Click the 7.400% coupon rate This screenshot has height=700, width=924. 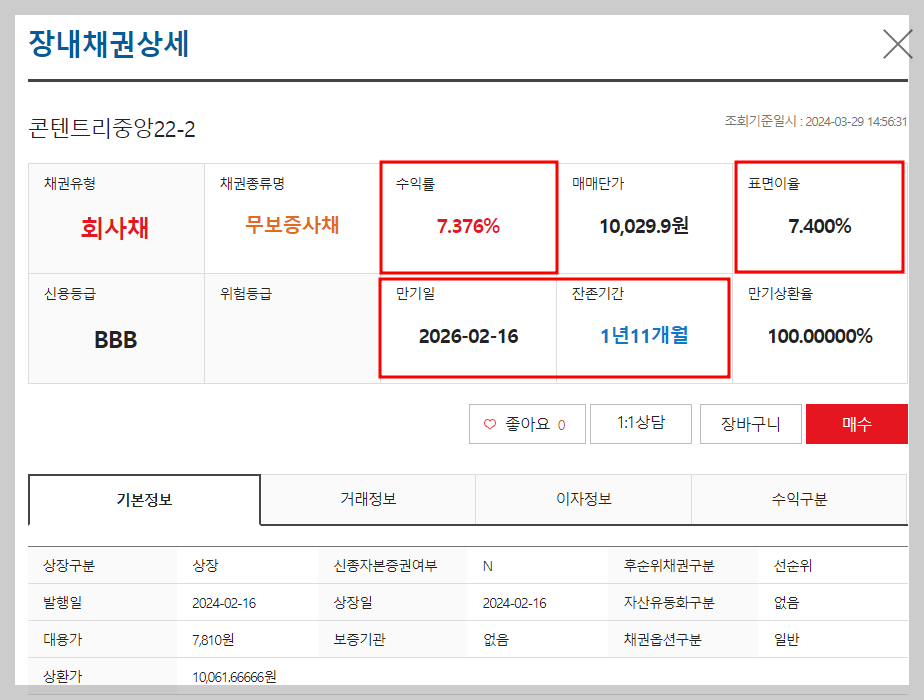pyautogui.click(x=820, y=226)
